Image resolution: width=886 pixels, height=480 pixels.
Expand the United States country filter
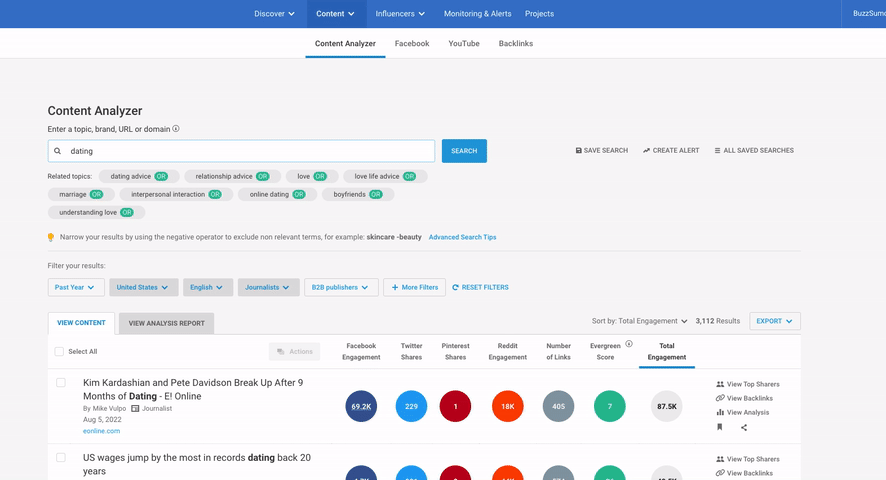click(x=144, y=287)
